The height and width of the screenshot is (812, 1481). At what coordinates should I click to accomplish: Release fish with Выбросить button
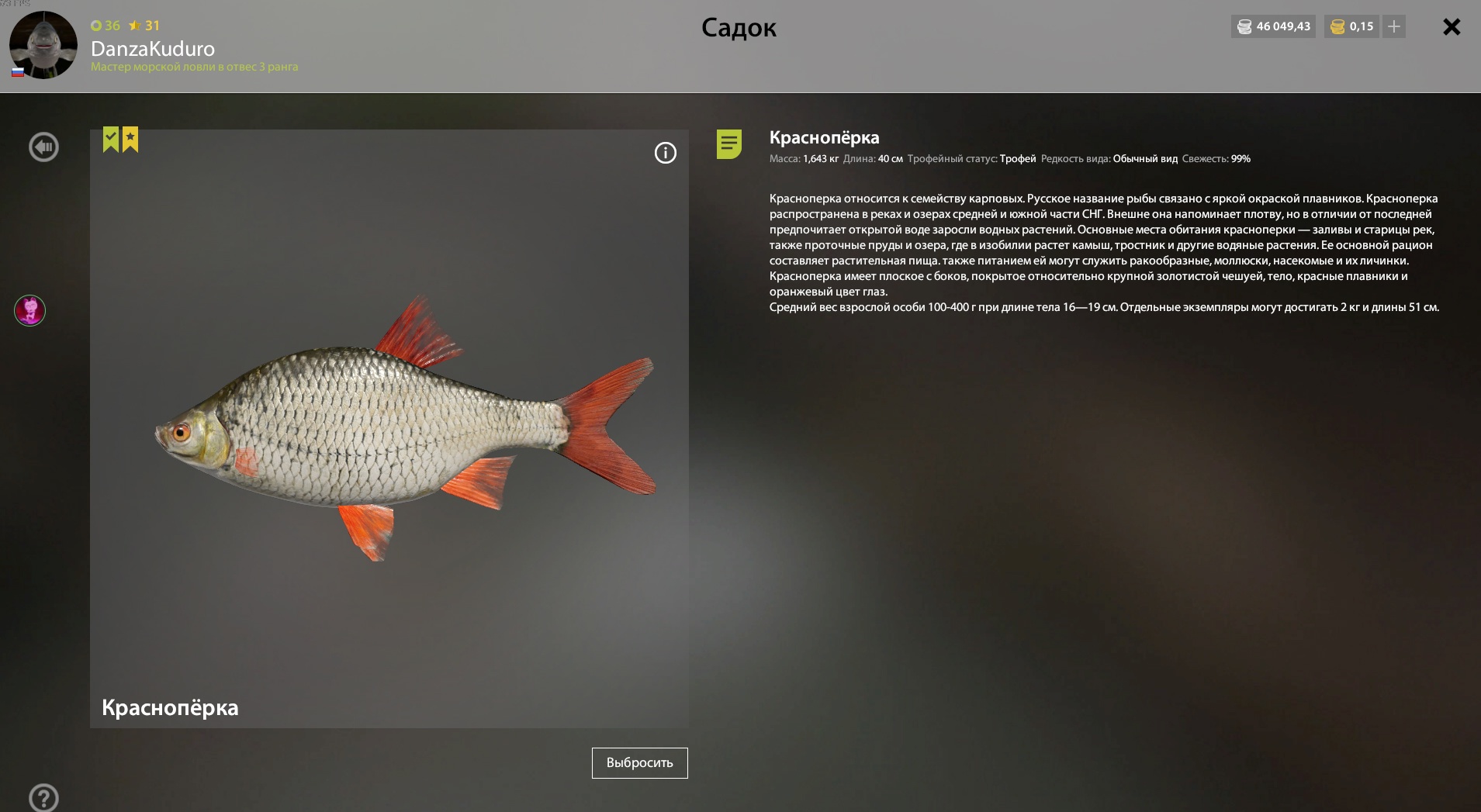pos(640,763)
